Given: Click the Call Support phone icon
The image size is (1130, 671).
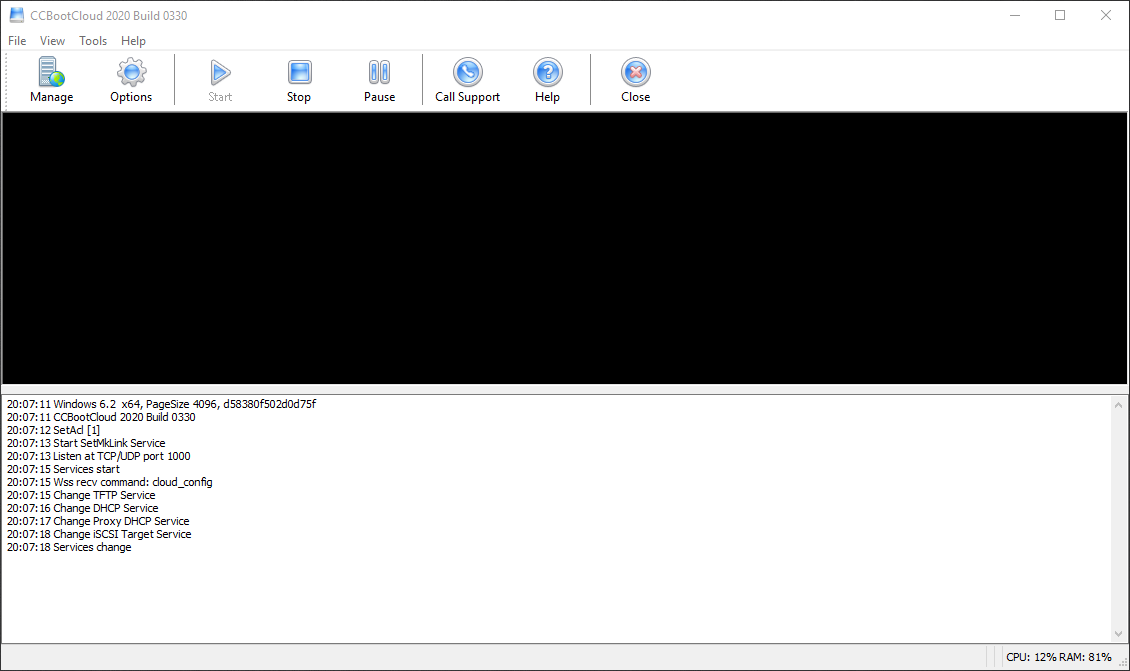Looking at the screenshot, I should [467, 73].
